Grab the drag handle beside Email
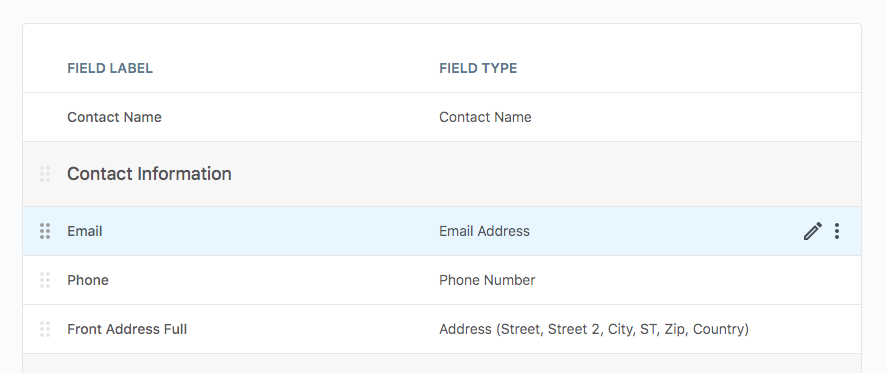887x373 pixels. 45,231
